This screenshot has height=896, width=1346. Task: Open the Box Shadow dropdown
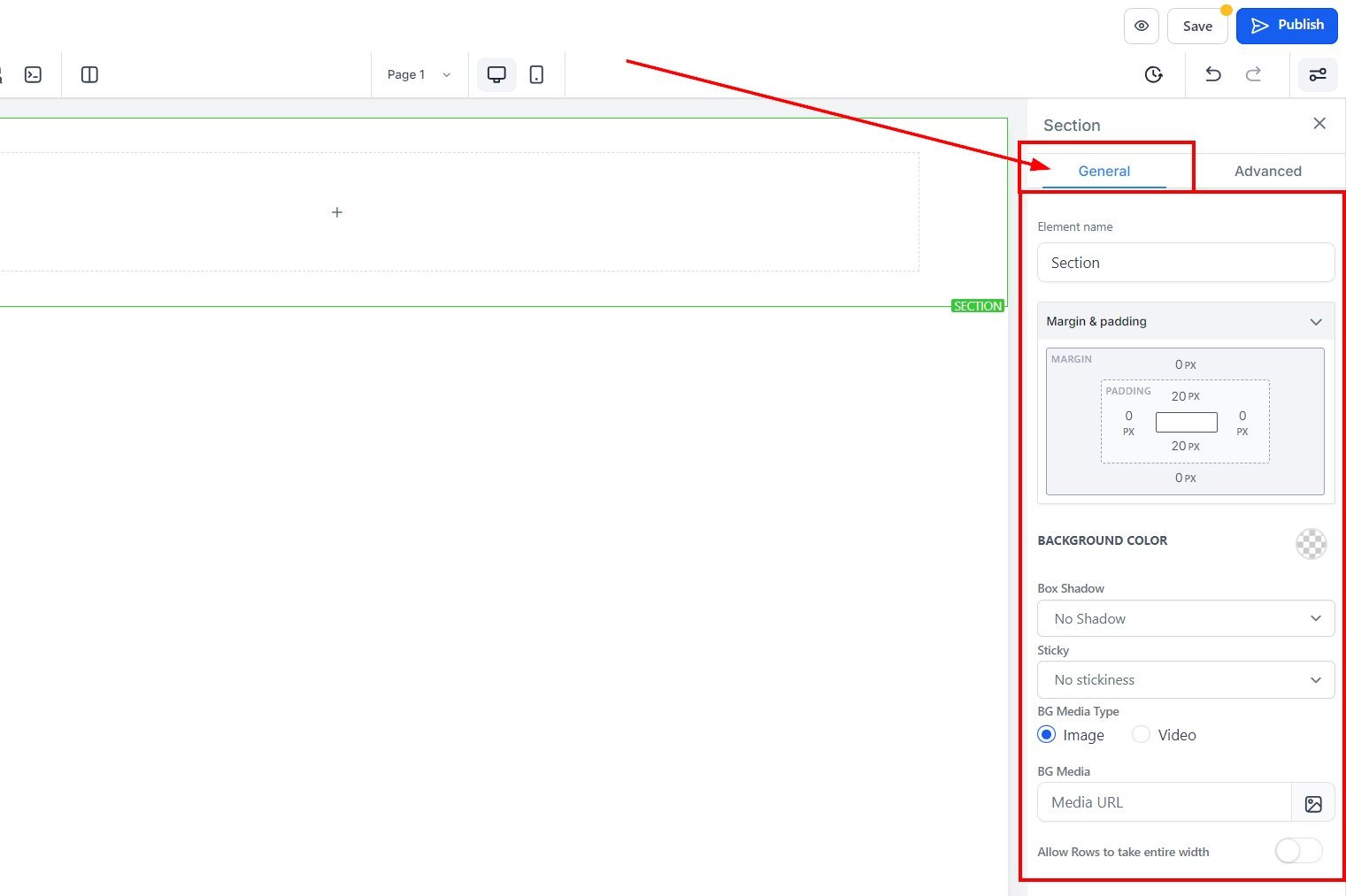click(1185, 618)
